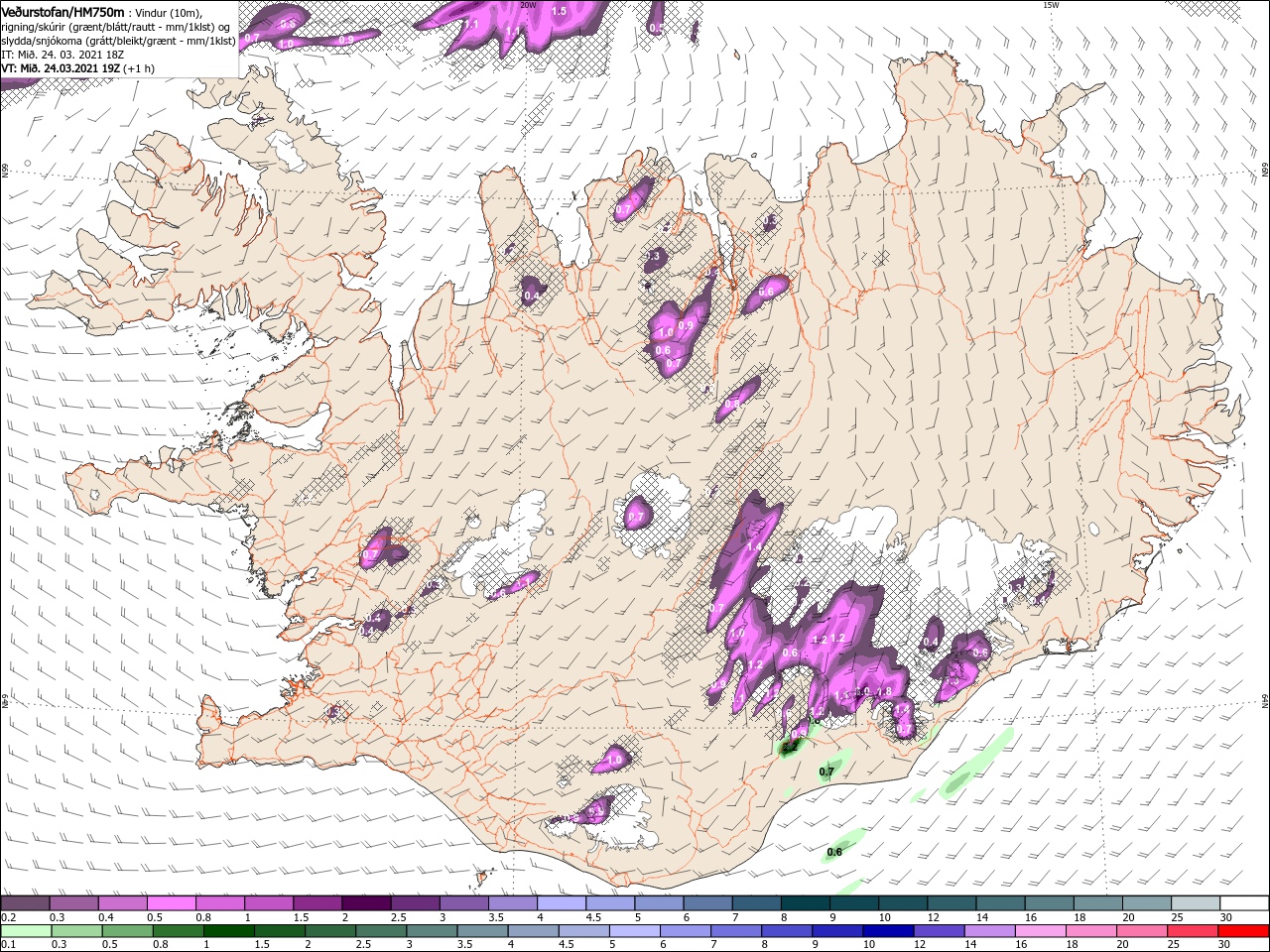Select the IT: Mið. 24. 03. 2021 18Z line
The image size is (1270, 952).
pyautogui.click(x=62, y=54)
